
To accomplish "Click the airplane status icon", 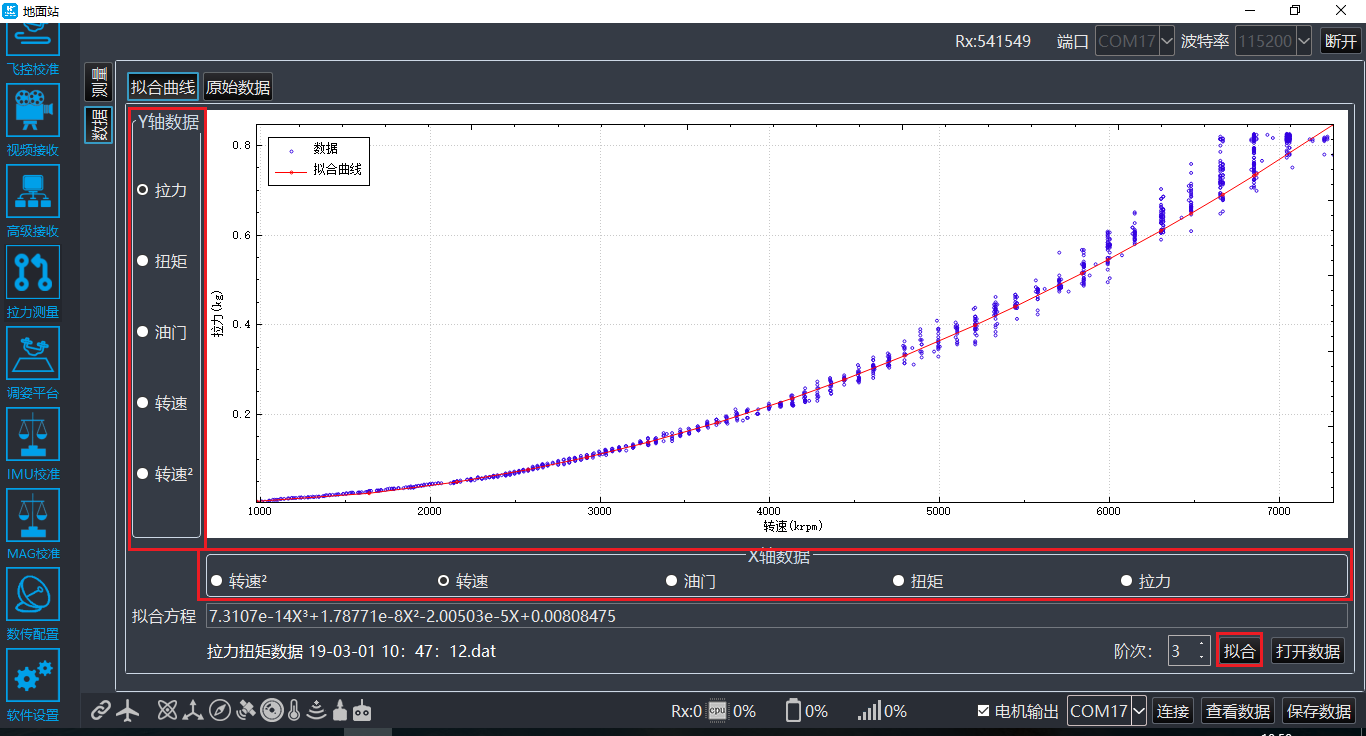I will tap(128, 711).
